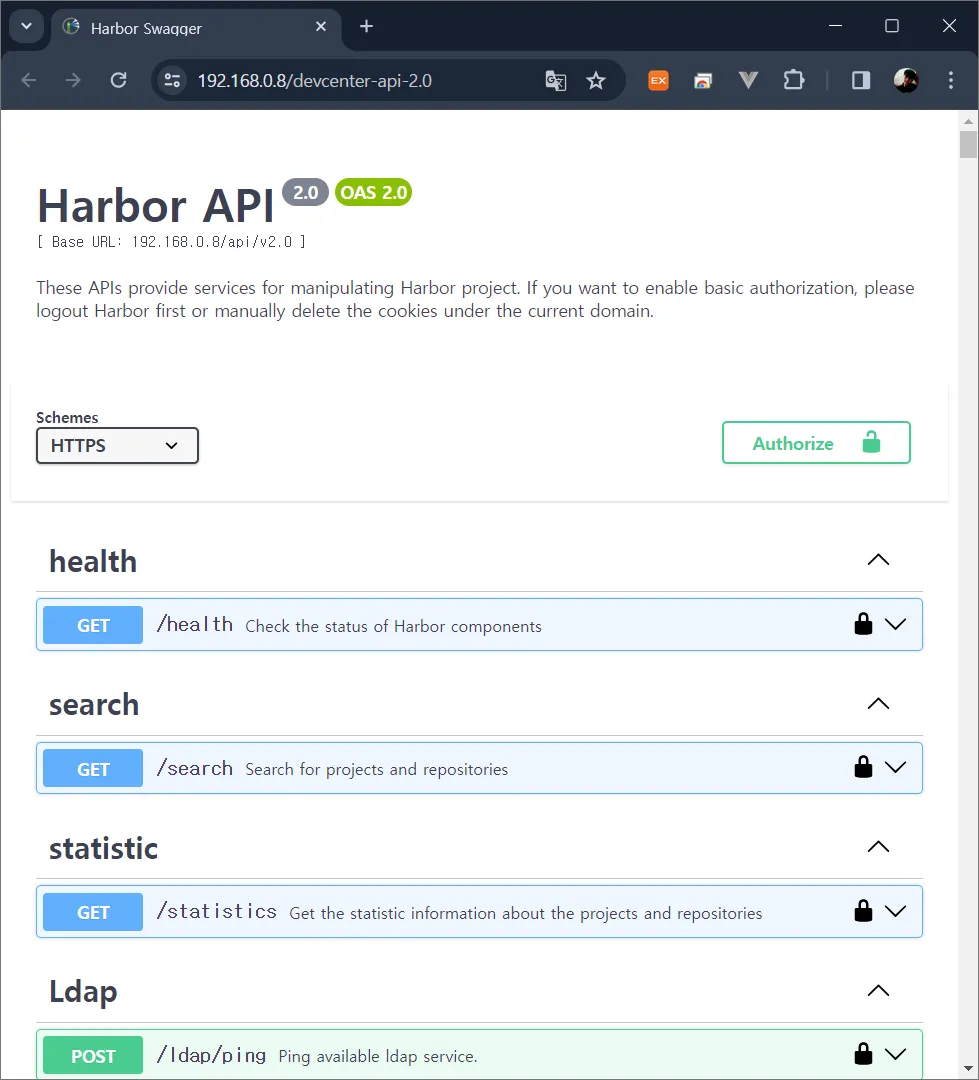
Task: Open the Google Translate icon in address bar
Action: point(555,81)
